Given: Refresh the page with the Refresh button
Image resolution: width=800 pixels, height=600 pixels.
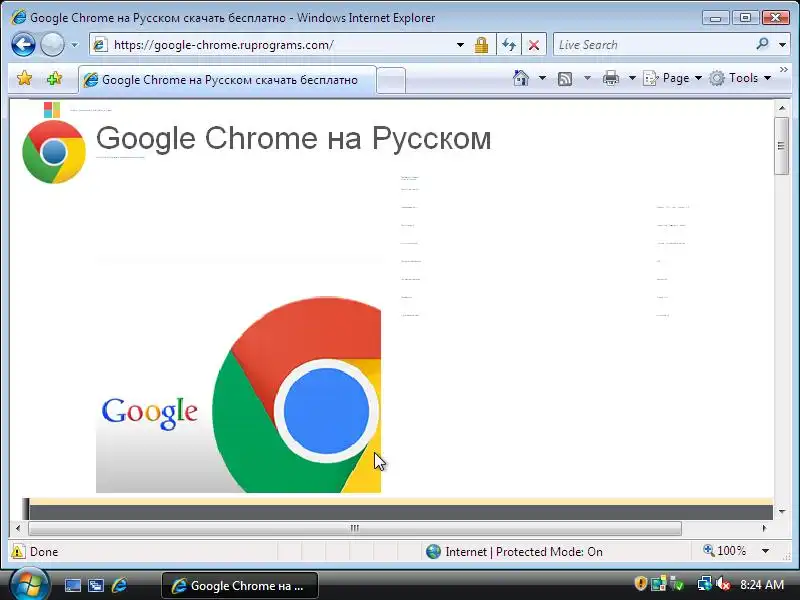Looking at the screenshot, I should tap(509, 45).
